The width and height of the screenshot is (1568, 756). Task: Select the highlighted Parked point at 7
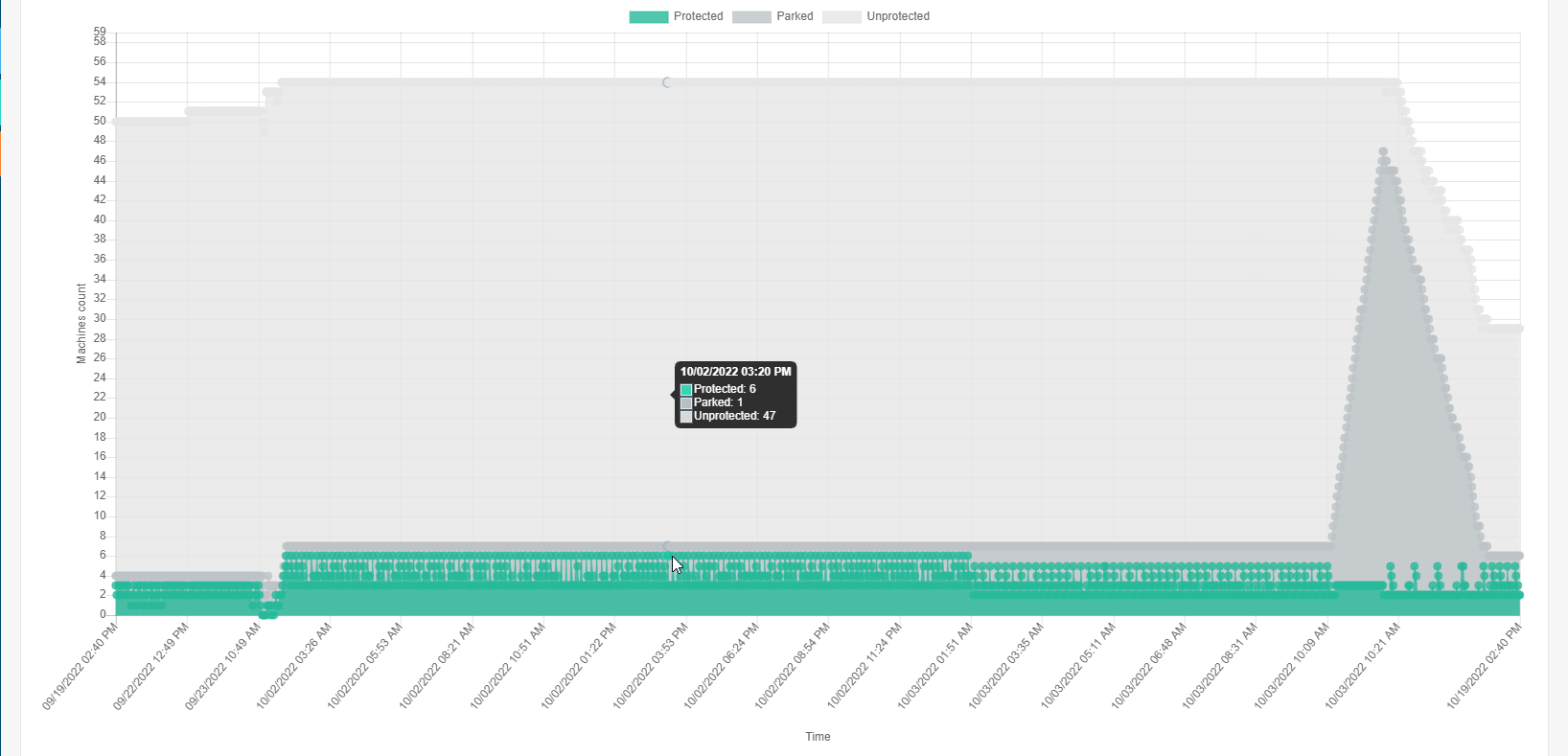tap(668, 547)
